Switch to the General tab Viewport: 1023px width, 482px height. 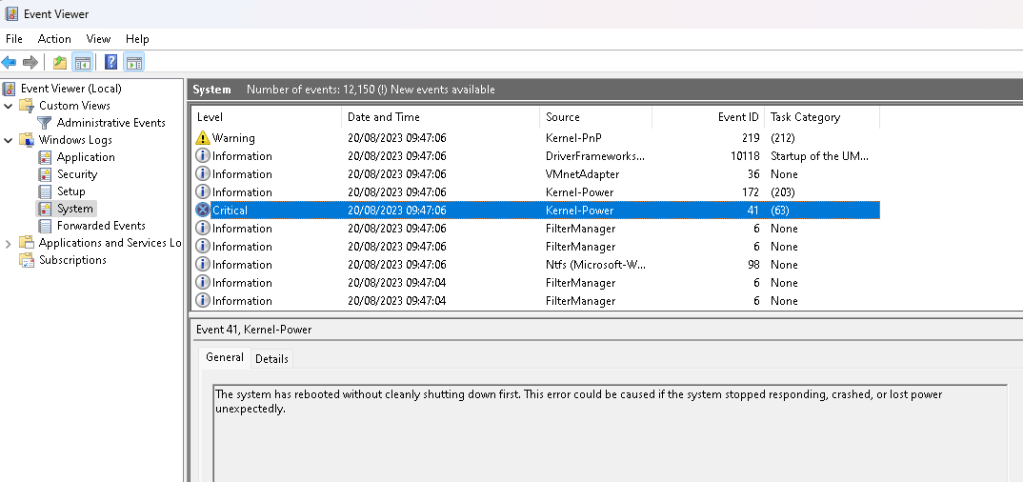click(224, 357)
